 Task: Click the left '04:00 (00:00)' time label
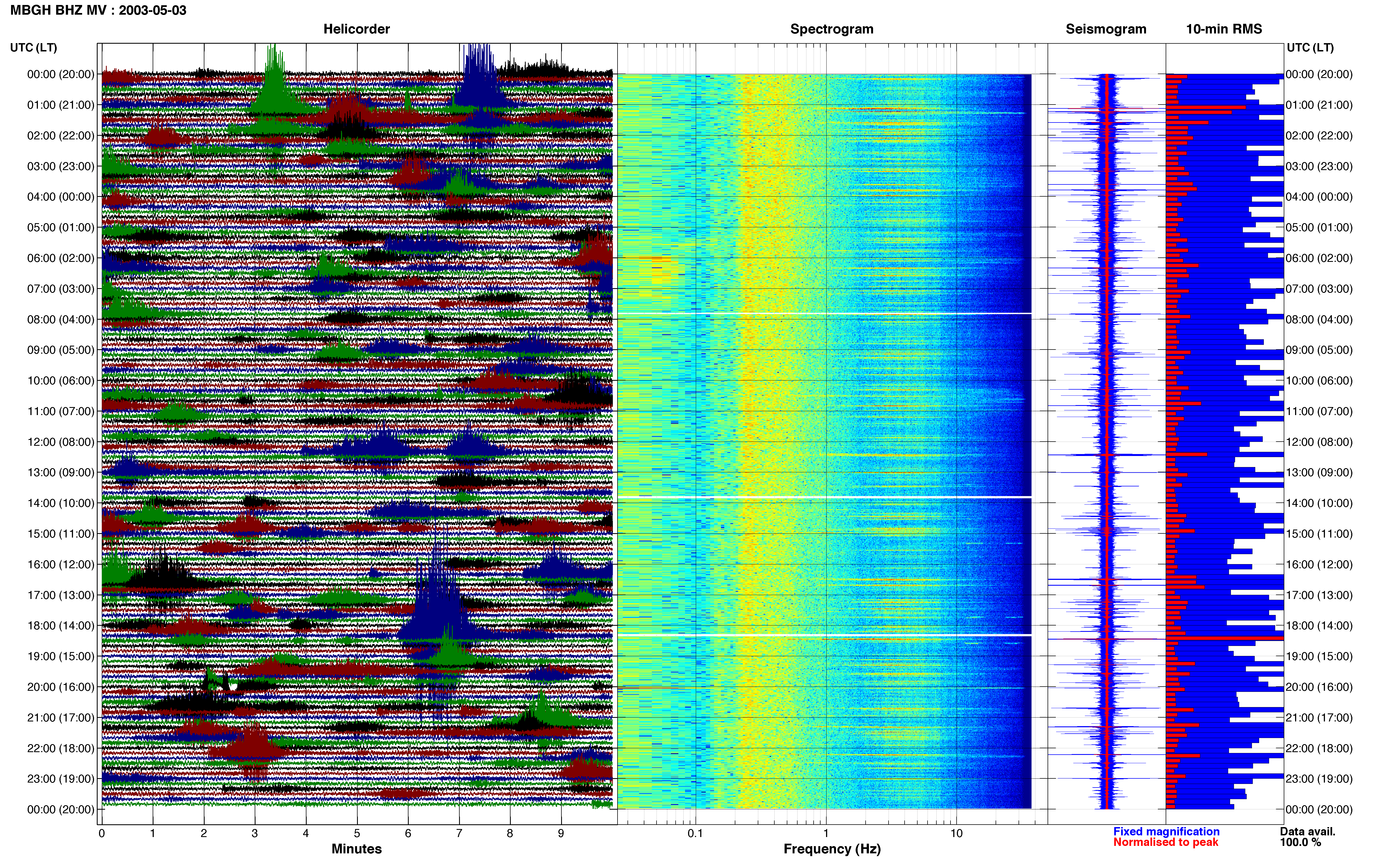(x=61, y=197)
